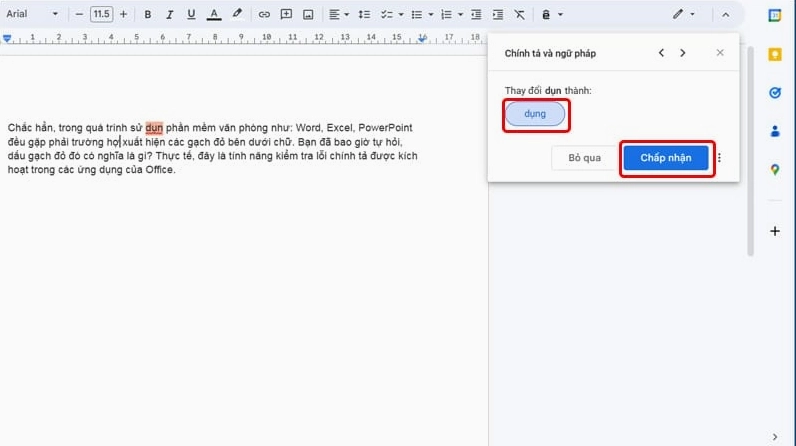Collapse the toolbar with the up chevron
Screen dimensions: 796x446
(725, 15)
